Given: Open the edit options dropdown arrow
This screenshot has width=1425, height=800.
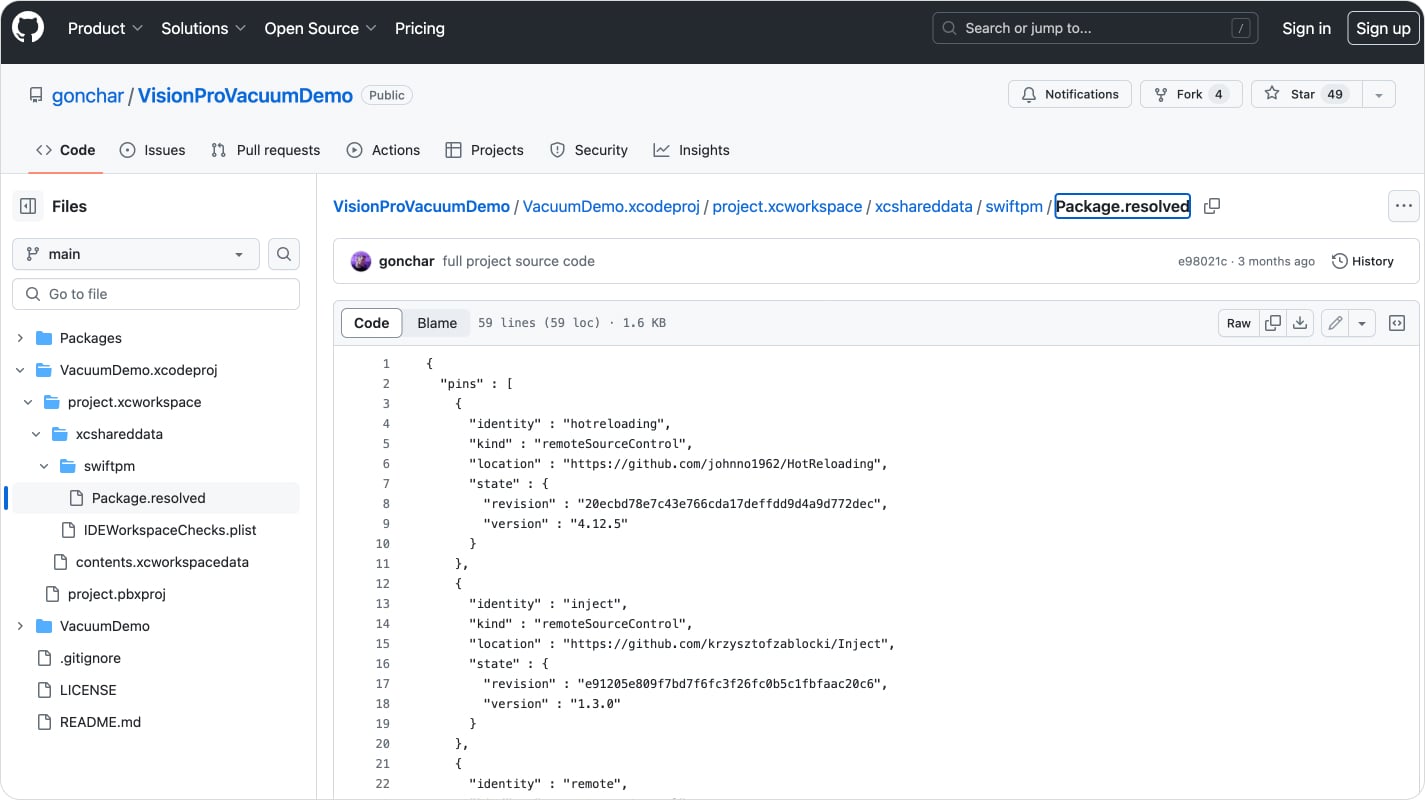Looking at the screenshot, I should click(1362, 323).
